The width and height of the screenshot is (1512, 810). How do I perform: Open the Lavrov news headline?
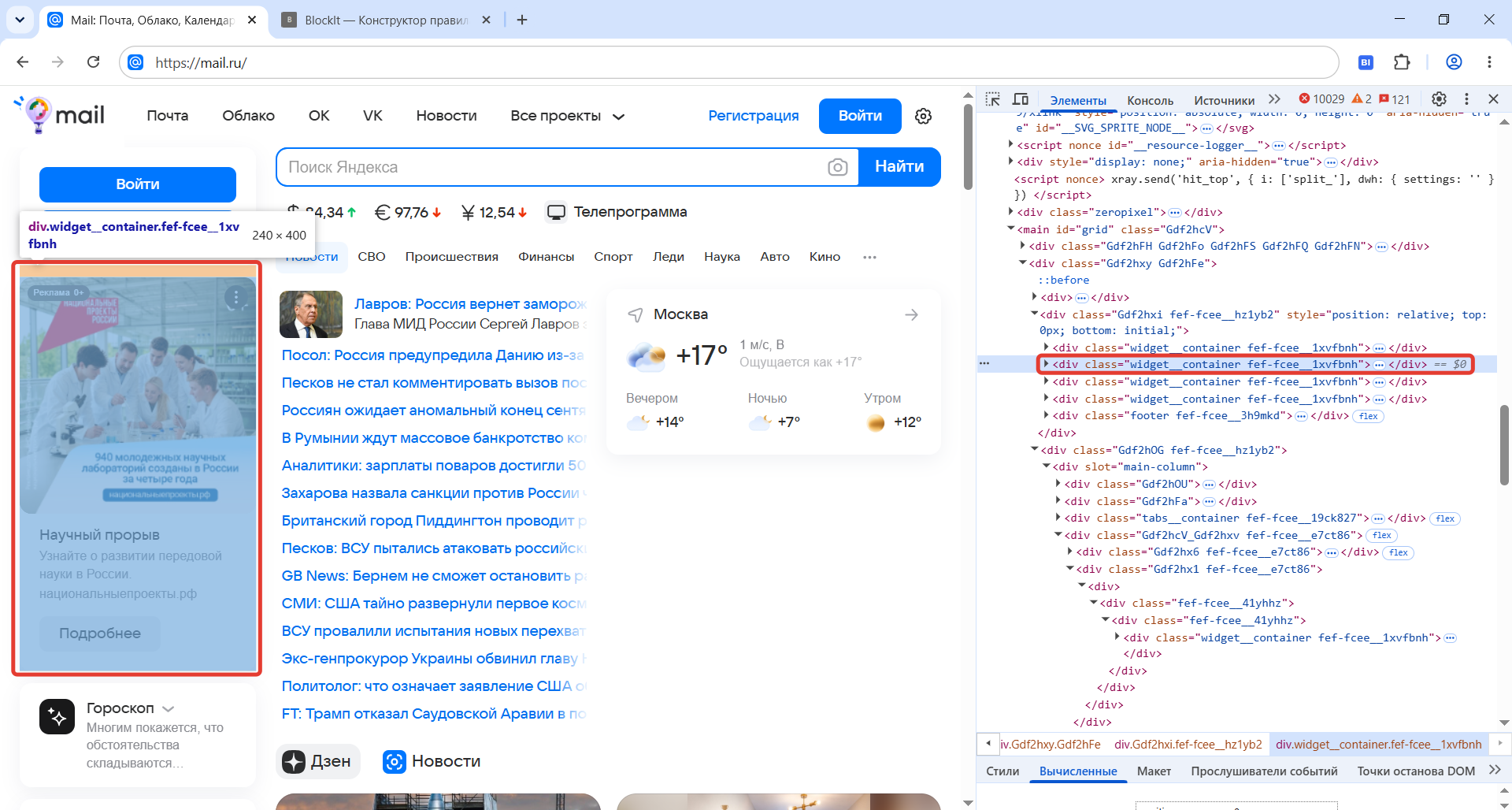pos(471,304)
